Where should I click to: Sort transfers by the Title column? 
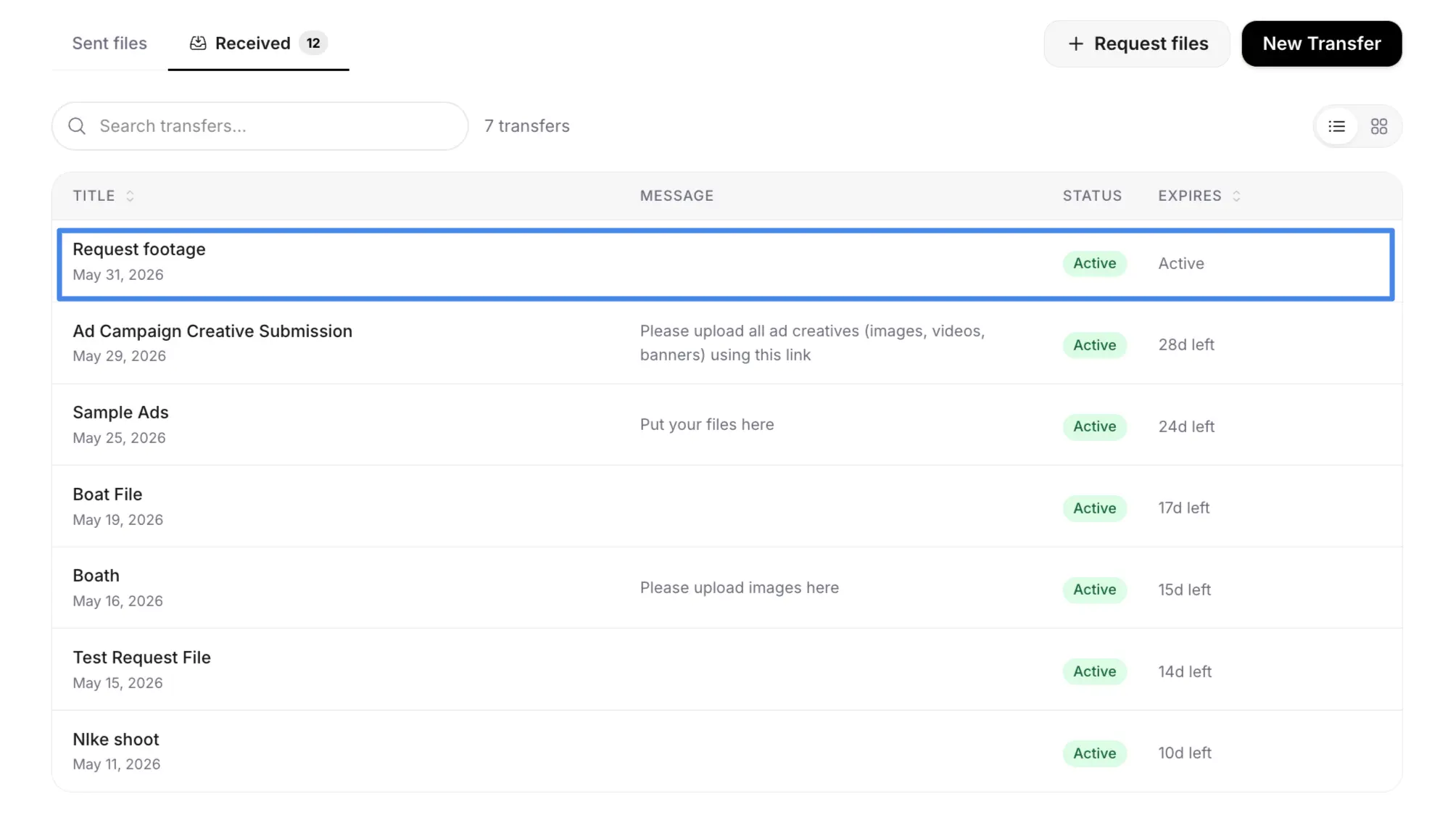point(104,196)
